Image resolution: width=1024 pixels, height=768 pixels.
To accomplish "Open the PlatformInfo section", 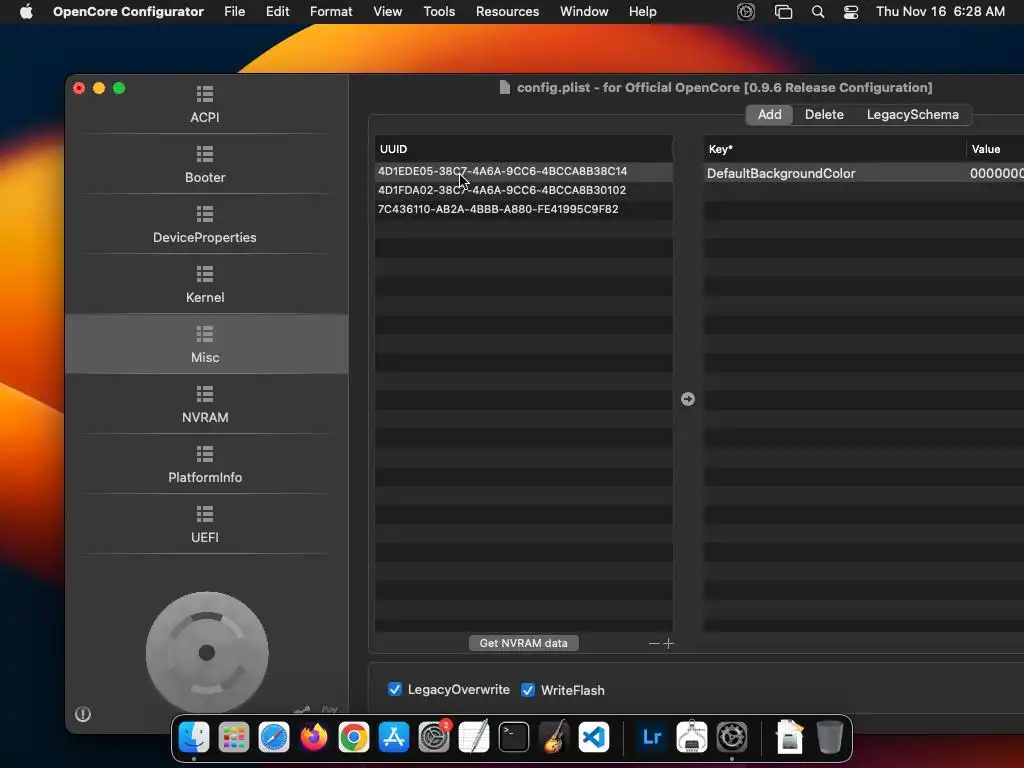I will tap(205, 464).
